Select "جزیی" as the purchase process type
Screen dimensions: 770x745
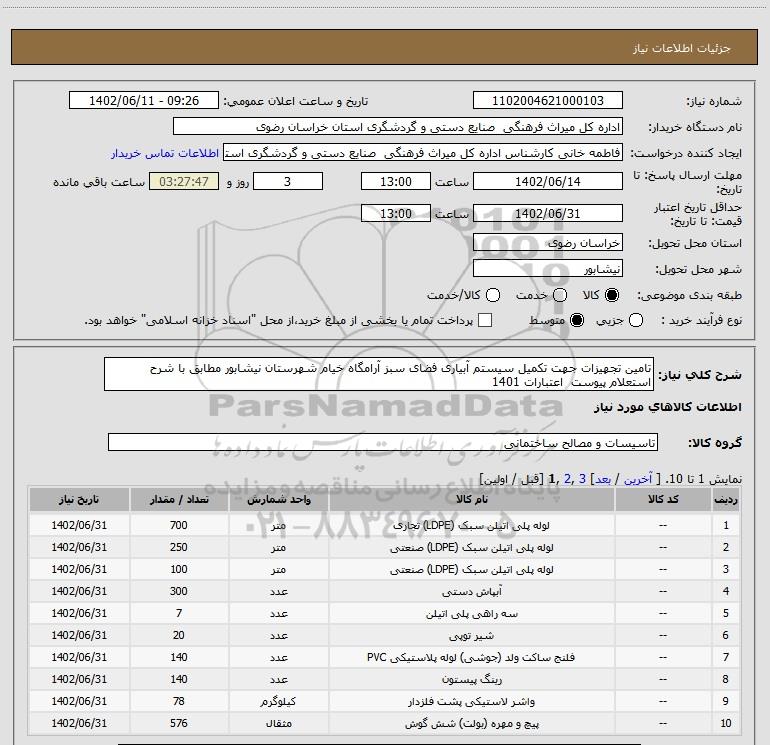coord(666,321)
